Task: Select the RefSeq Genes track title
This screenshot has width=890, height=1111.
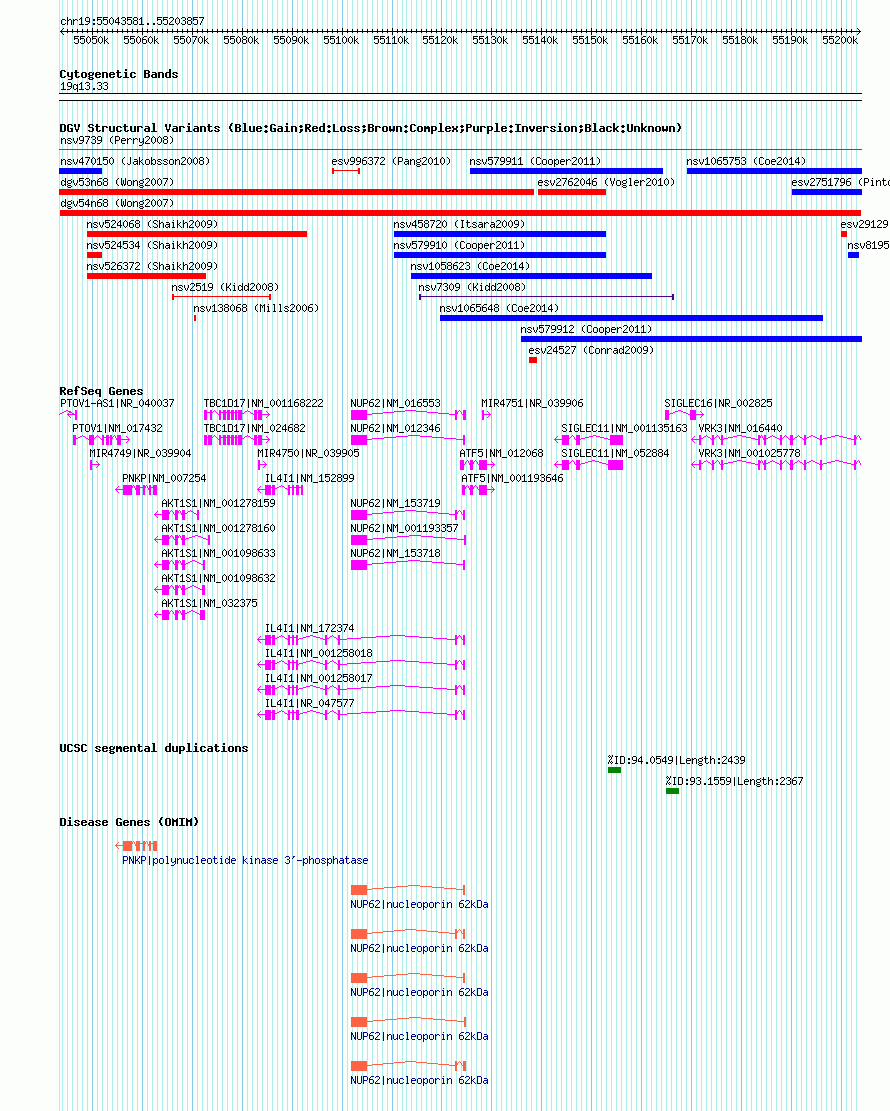Action: pos(101,391)
